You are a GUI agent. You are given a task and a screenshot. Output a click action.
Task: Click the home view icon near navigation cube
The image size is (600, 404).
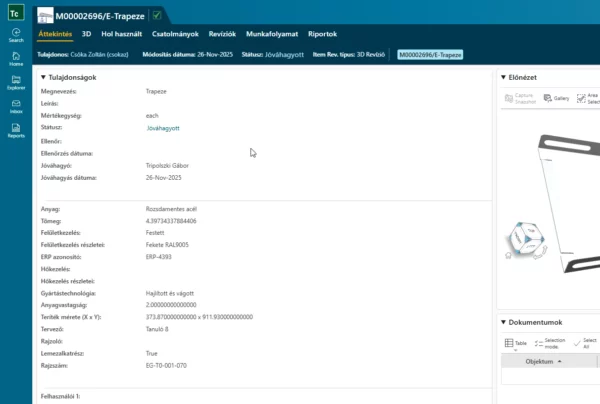508,255
